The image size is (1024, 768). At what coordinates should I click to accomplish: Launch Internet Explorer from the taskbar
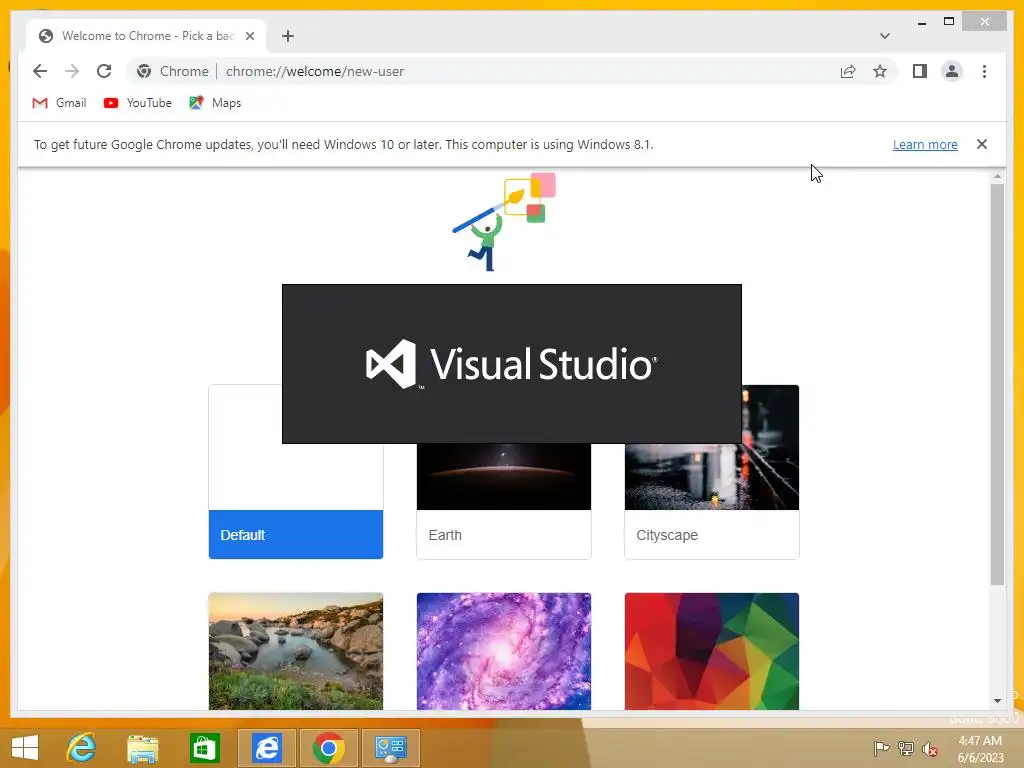[x=82, y=748]
